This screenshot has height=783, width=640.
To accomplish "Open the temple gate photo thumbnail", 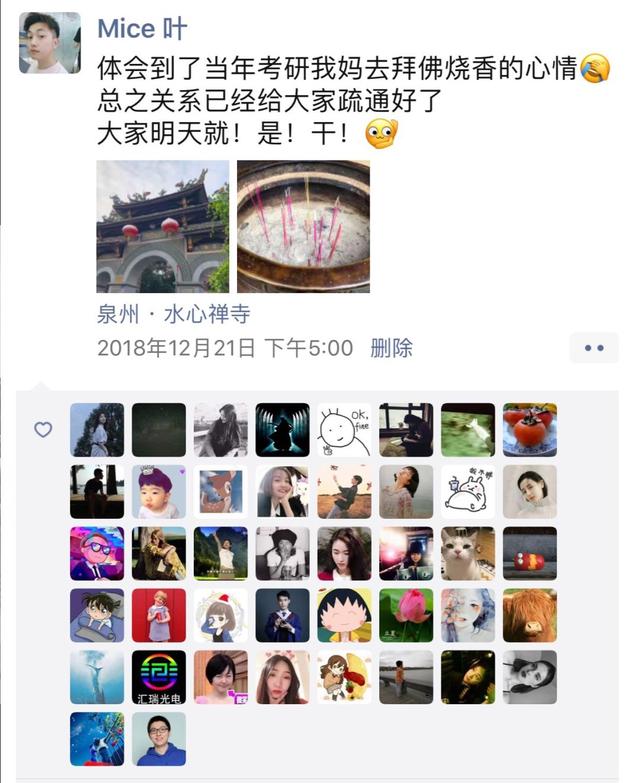I will 163,226.
